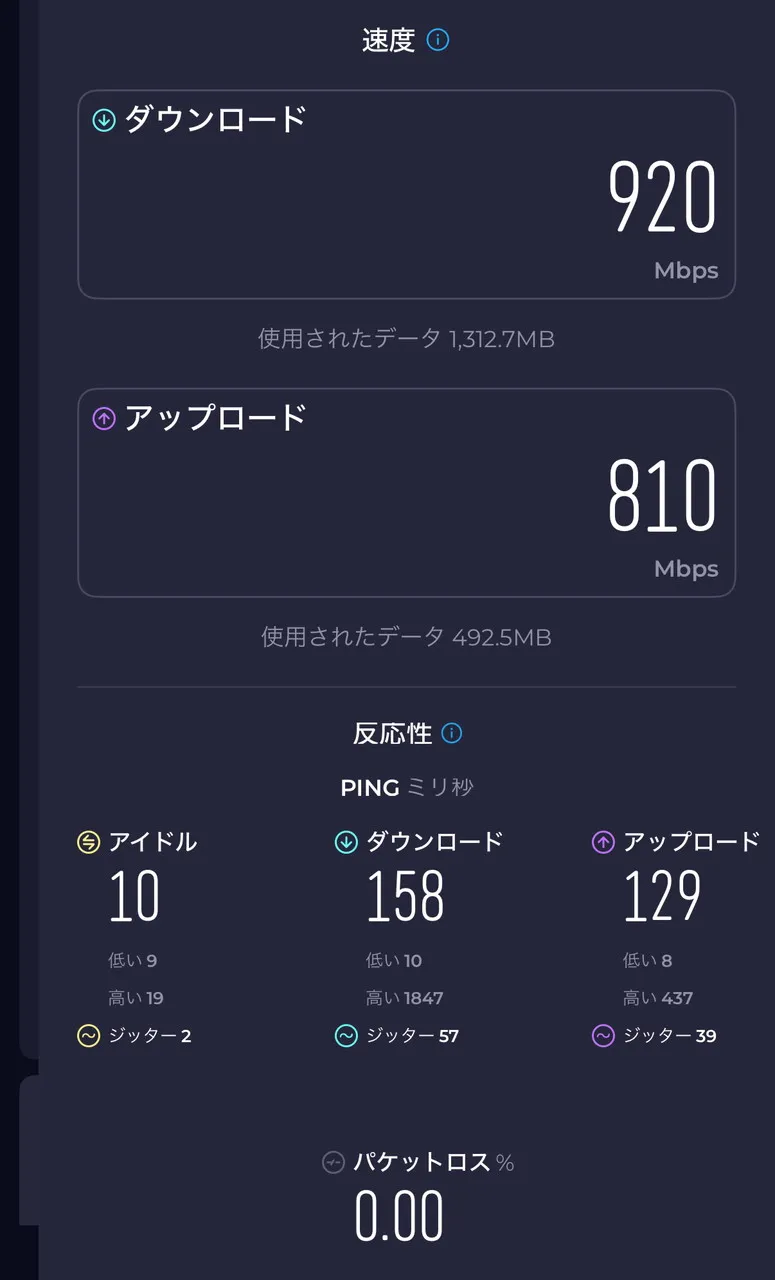Screen dimensions: 775x1280
Task: Click the upload arrow icon in アップロード card
Action: pos(104,419)
